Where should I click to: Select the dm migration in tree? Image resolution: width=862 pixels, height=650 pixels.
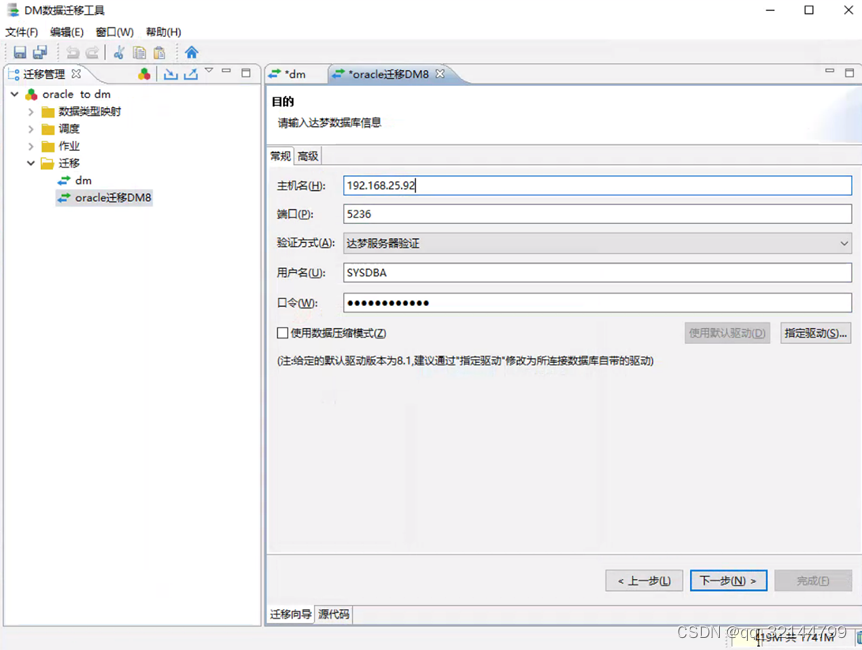[x=84, y=180]
